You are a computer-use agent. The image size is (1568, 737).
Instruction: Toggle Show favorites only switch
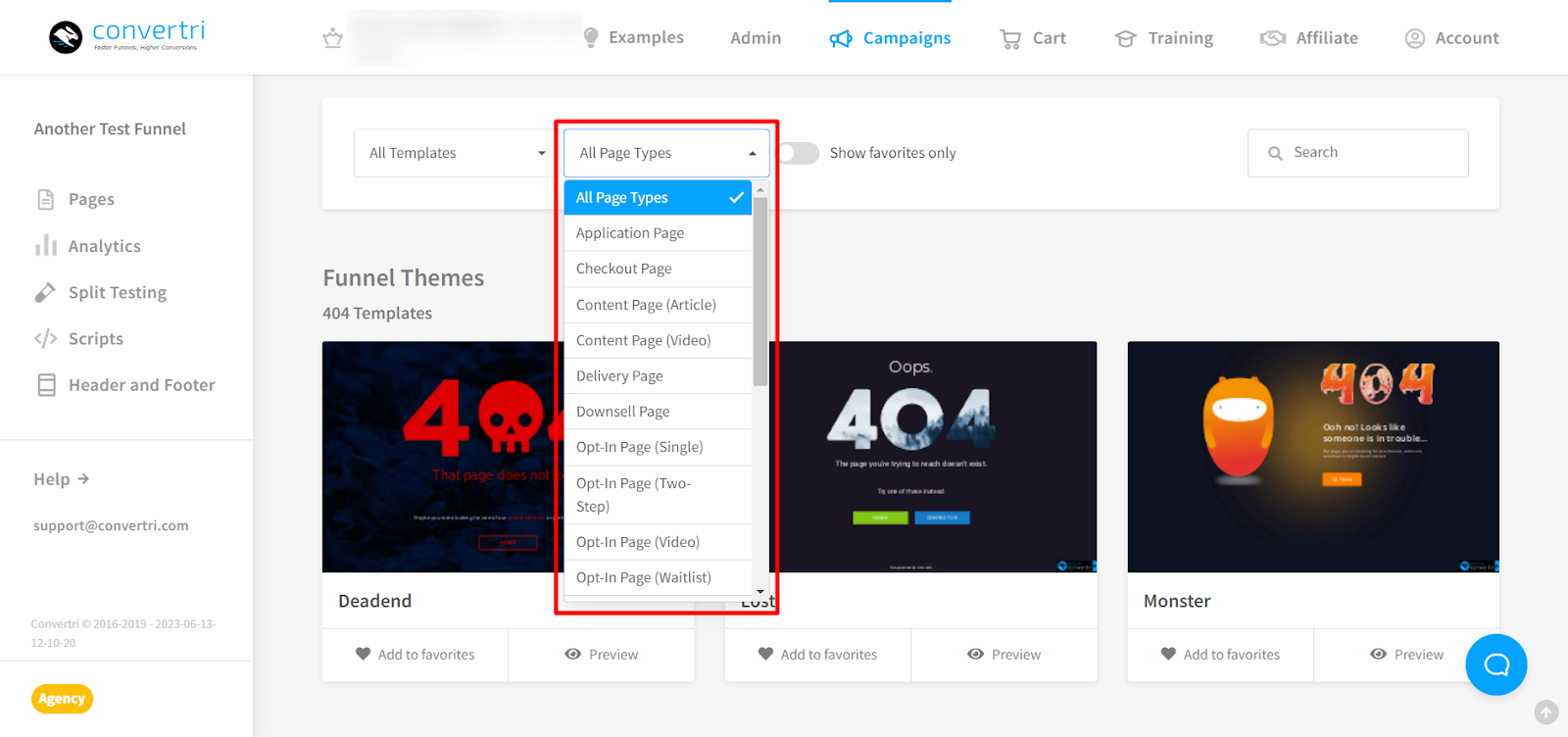coord(798,153)
